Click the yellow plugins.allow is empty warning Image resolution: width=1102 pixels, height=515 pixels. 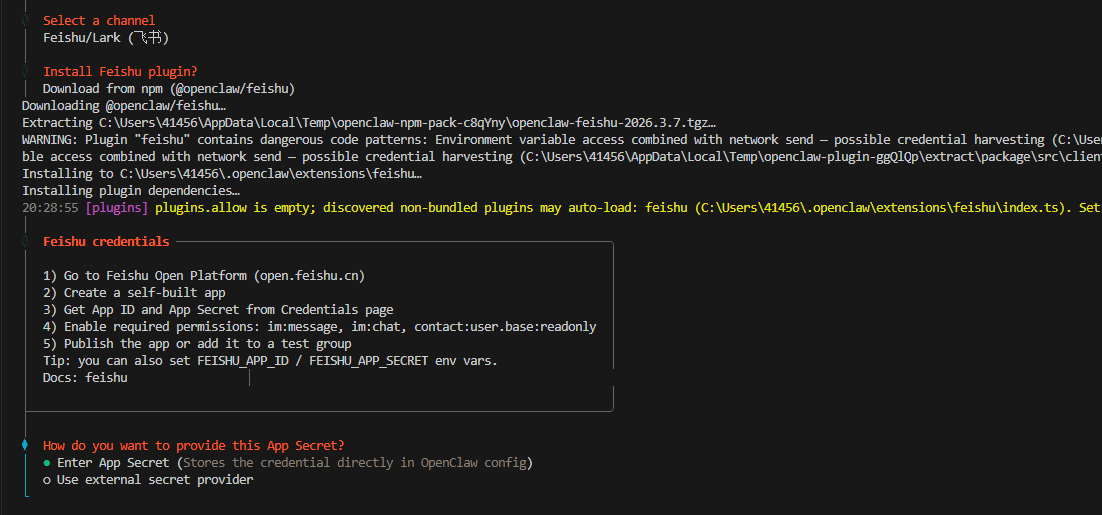pyautogui.click(x=628, y=207)
